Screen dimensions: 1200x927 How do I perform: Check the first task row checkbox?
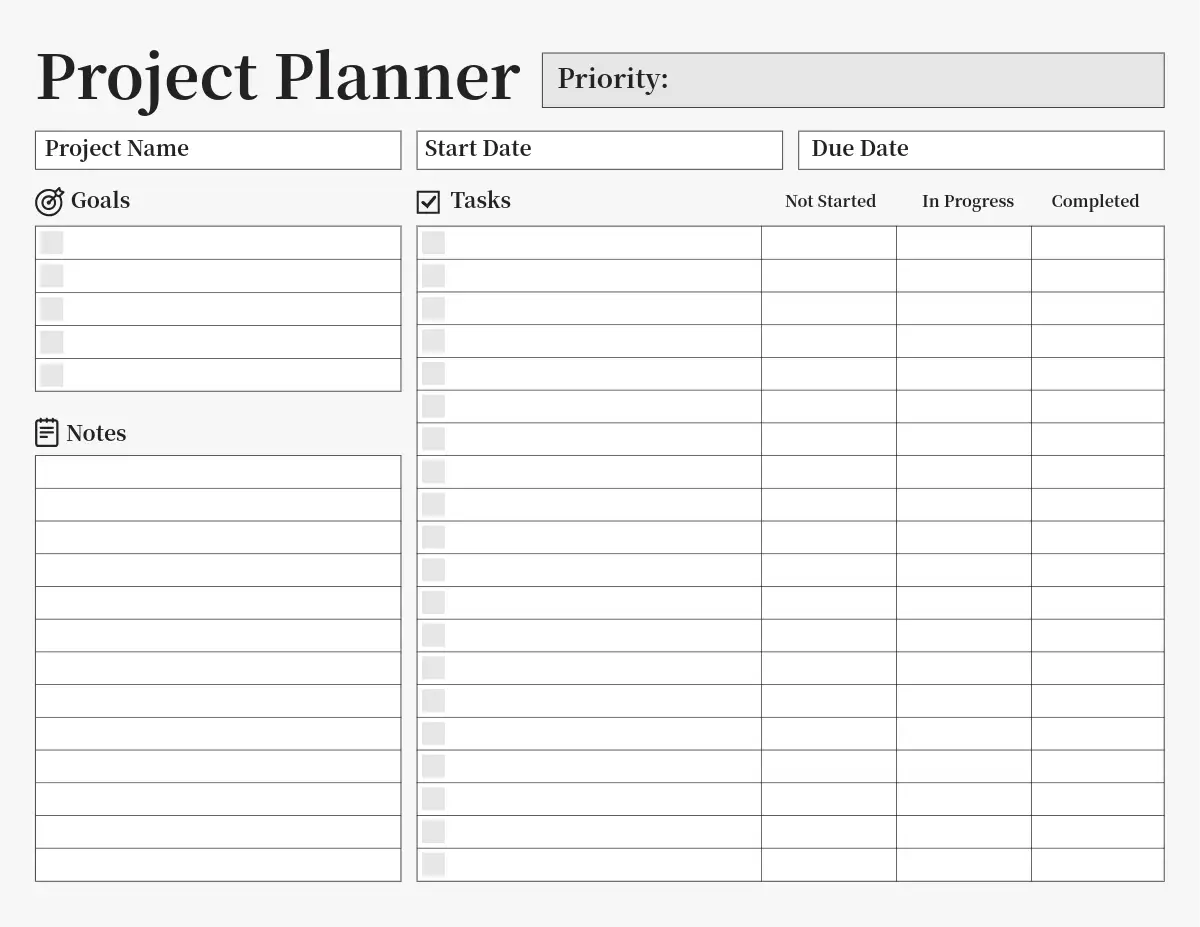pyautogui.click(x=433, y=243)
